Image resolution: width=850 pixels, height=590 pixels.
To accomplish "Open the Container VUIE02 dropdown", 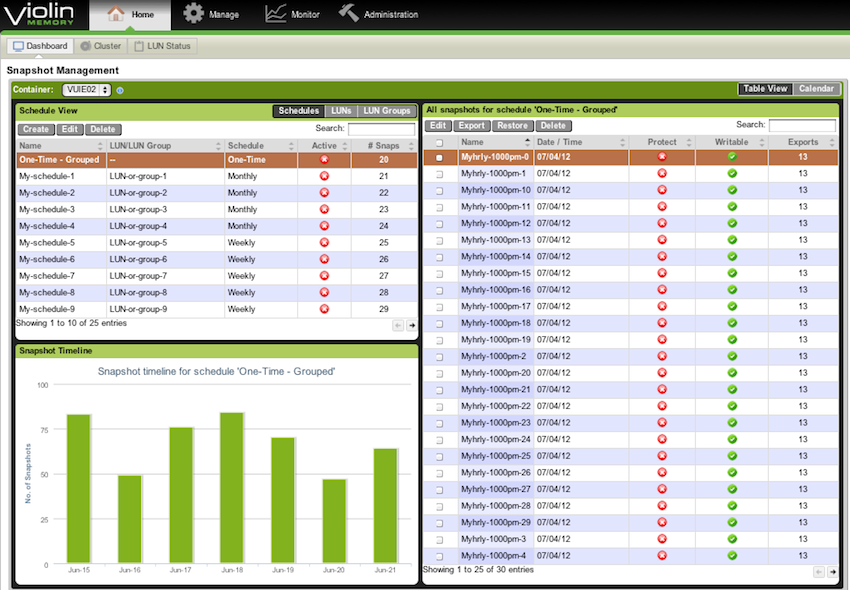I will coord(87,90).
